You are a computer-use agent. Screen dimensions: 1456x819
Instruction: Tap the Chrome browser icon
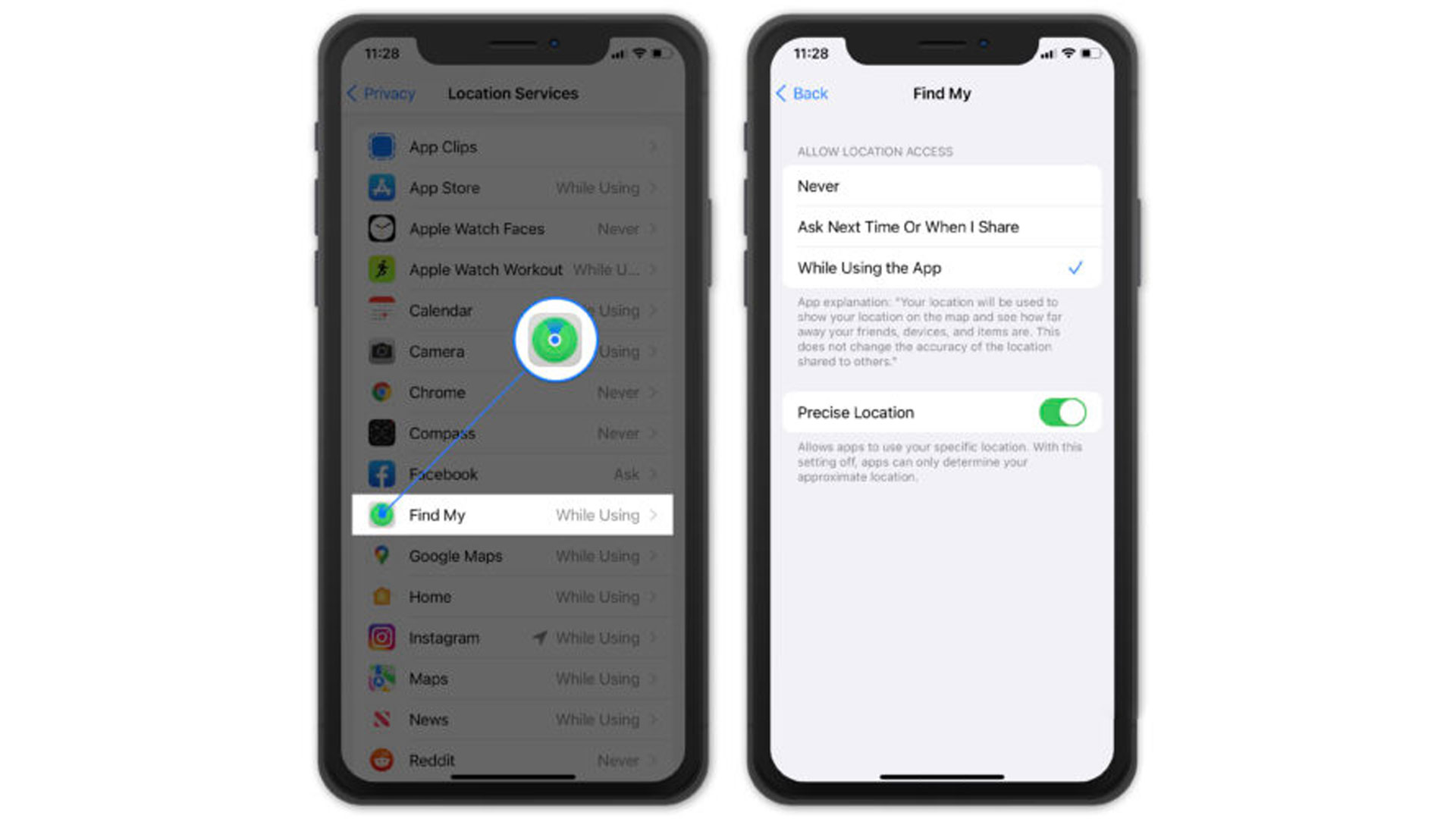[382, 392]
